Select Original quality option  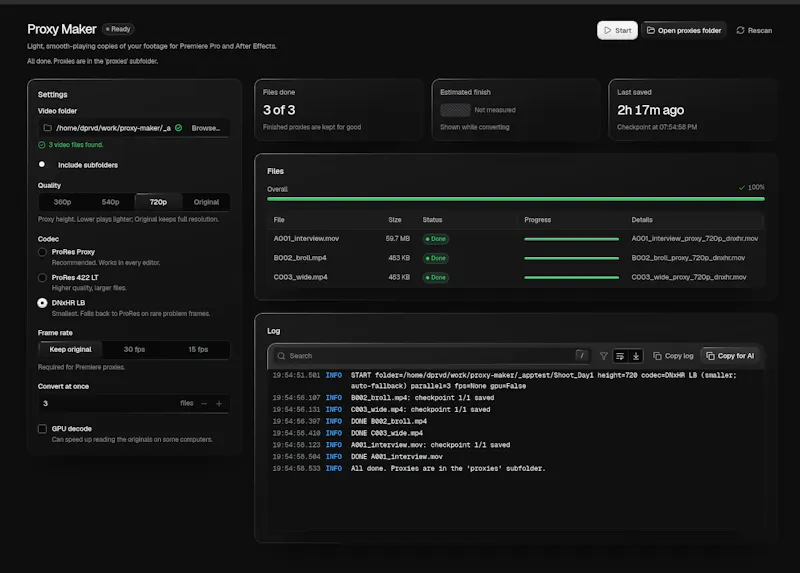[x=206, y=202]
